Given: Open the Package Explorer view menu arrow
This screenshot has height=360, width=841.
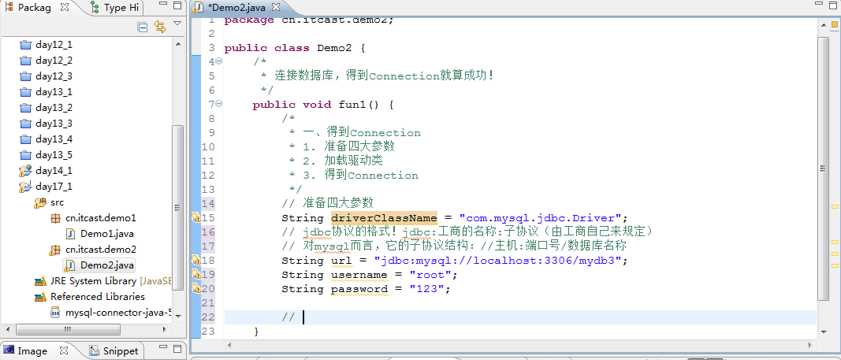Looking at the screenshot, I should point(177,24).
